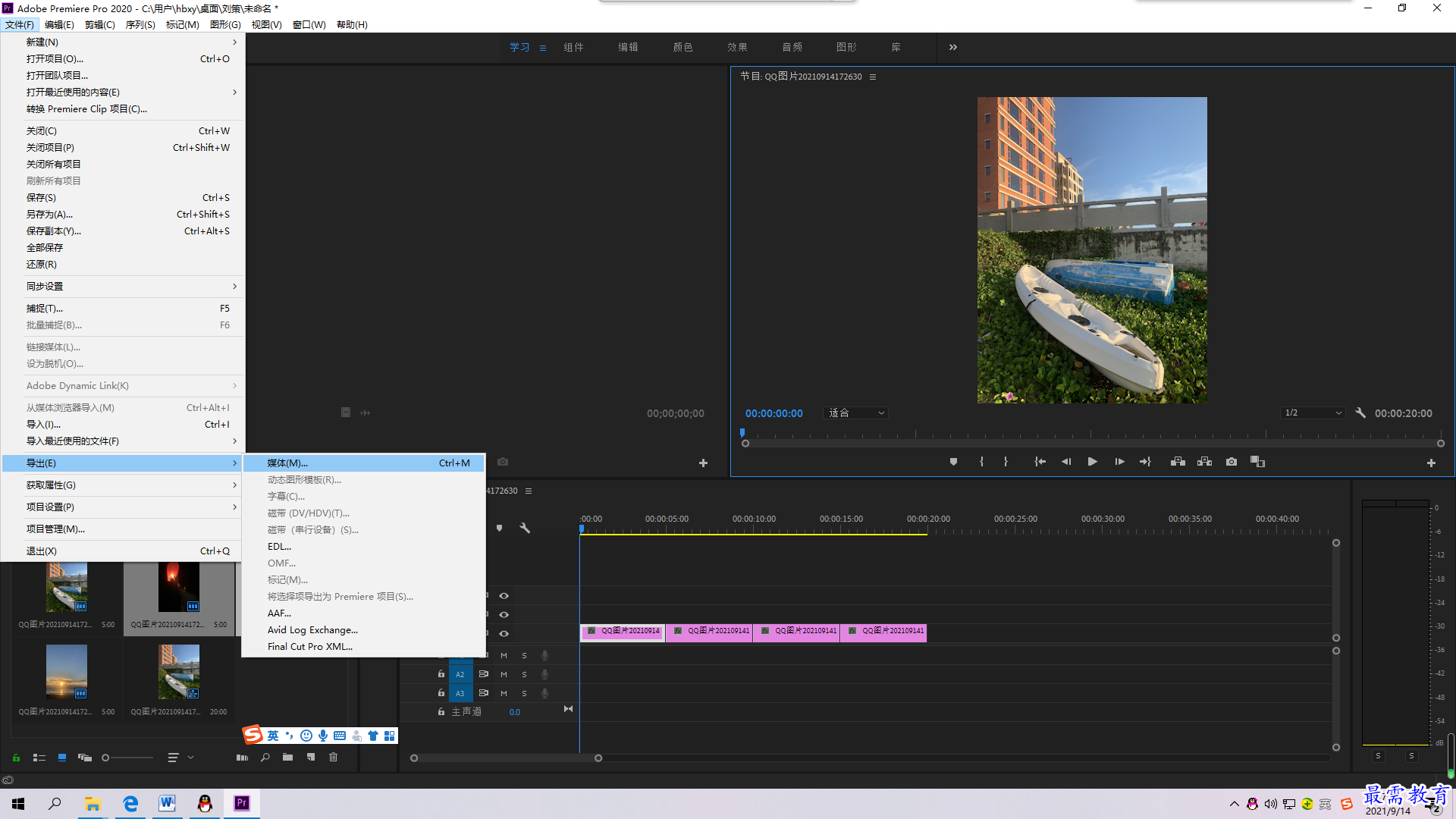Click the Lift button
Viewport: 1456px width, 819px height.
point(1178,462)
